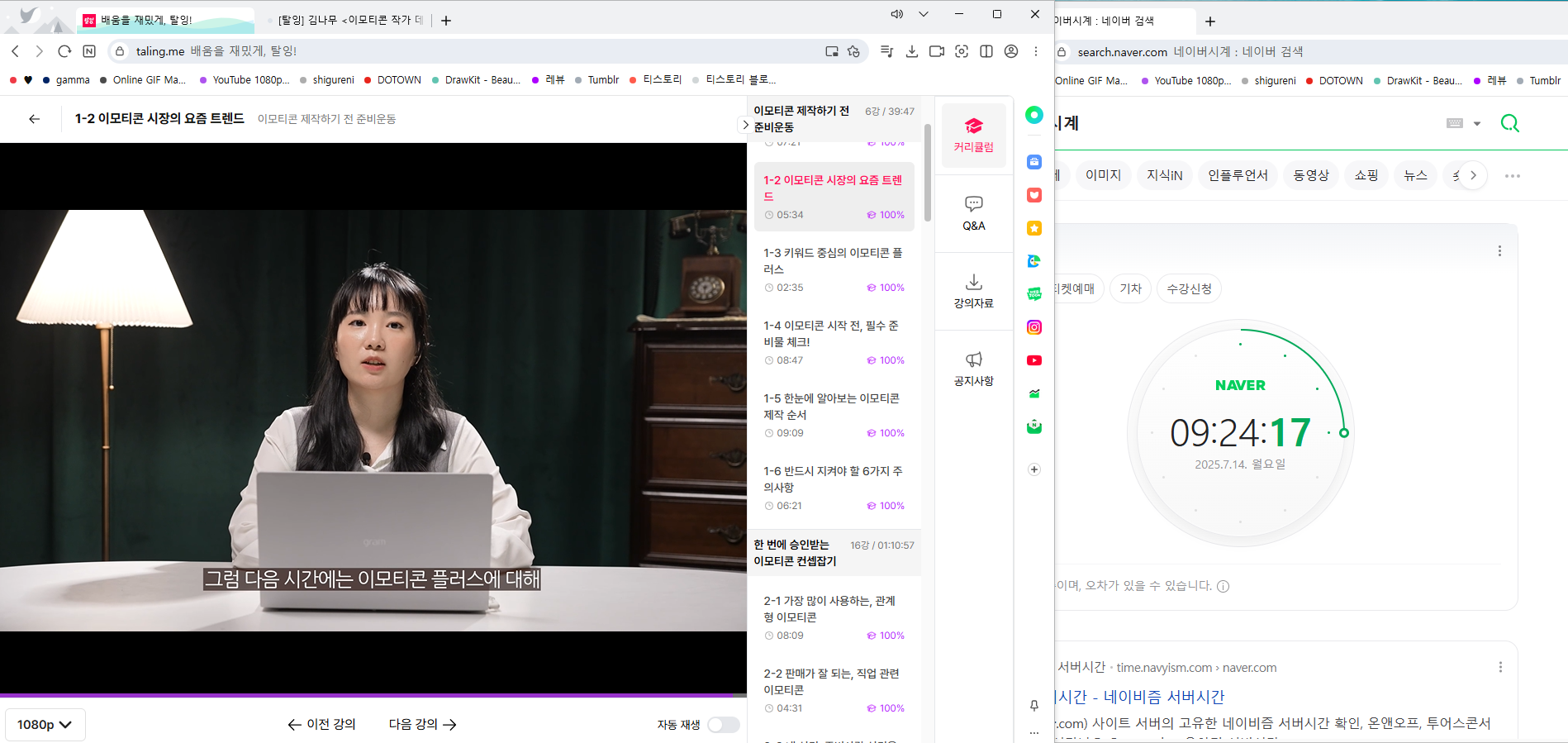The height and width of the screenshot is (743, 1568).
Task: Toggle the split view sidebar icon
Action: [986, 51]
